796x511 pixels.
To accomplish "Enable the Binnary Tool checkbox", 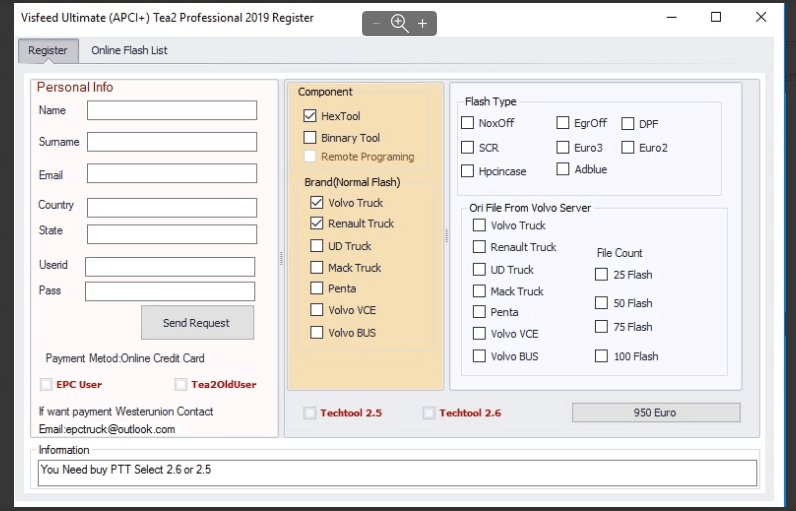I will (310, 138).
